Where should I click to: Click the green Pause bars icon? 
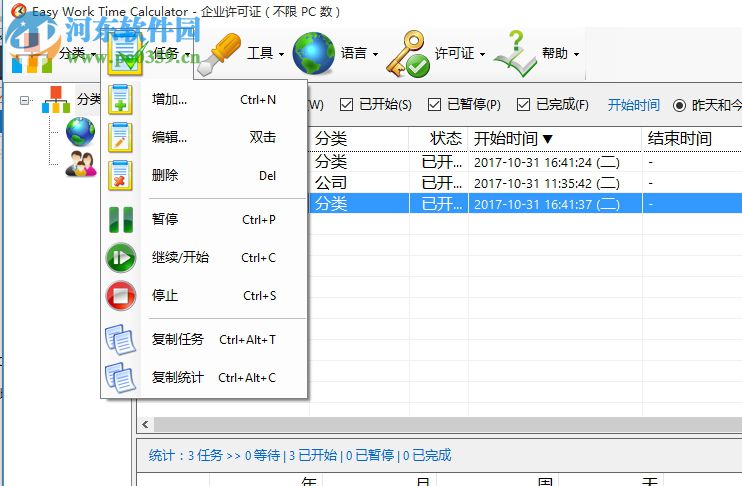(121, 220)
